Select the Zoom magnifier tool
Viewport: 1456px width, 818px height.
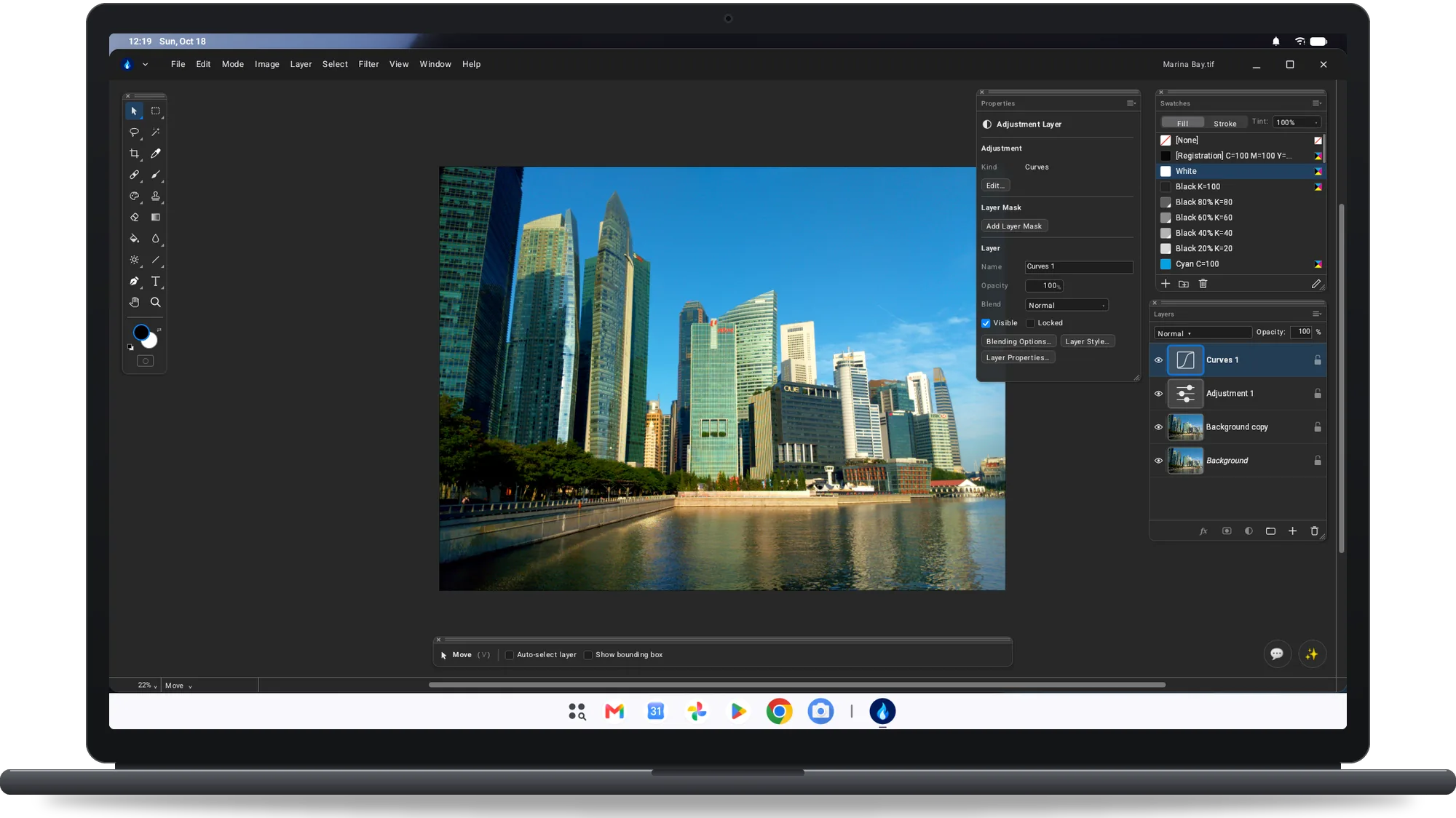click(x=155, y=302)
